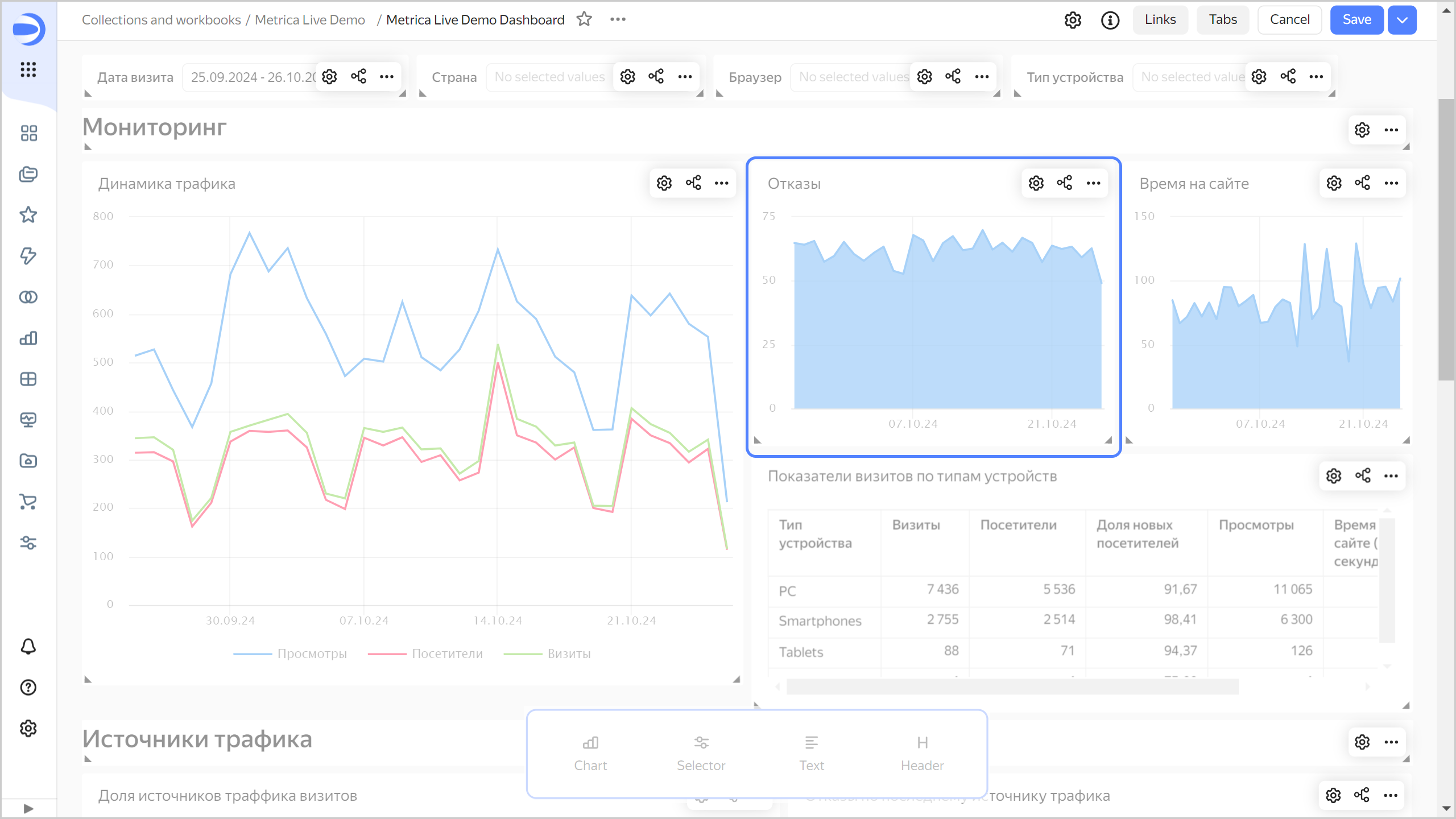Image resolution: width=1456 pixels, height=819 pixels.
Task: Go to Metrica Live Demo breadcrumb
Action: (x=310, y=20)
